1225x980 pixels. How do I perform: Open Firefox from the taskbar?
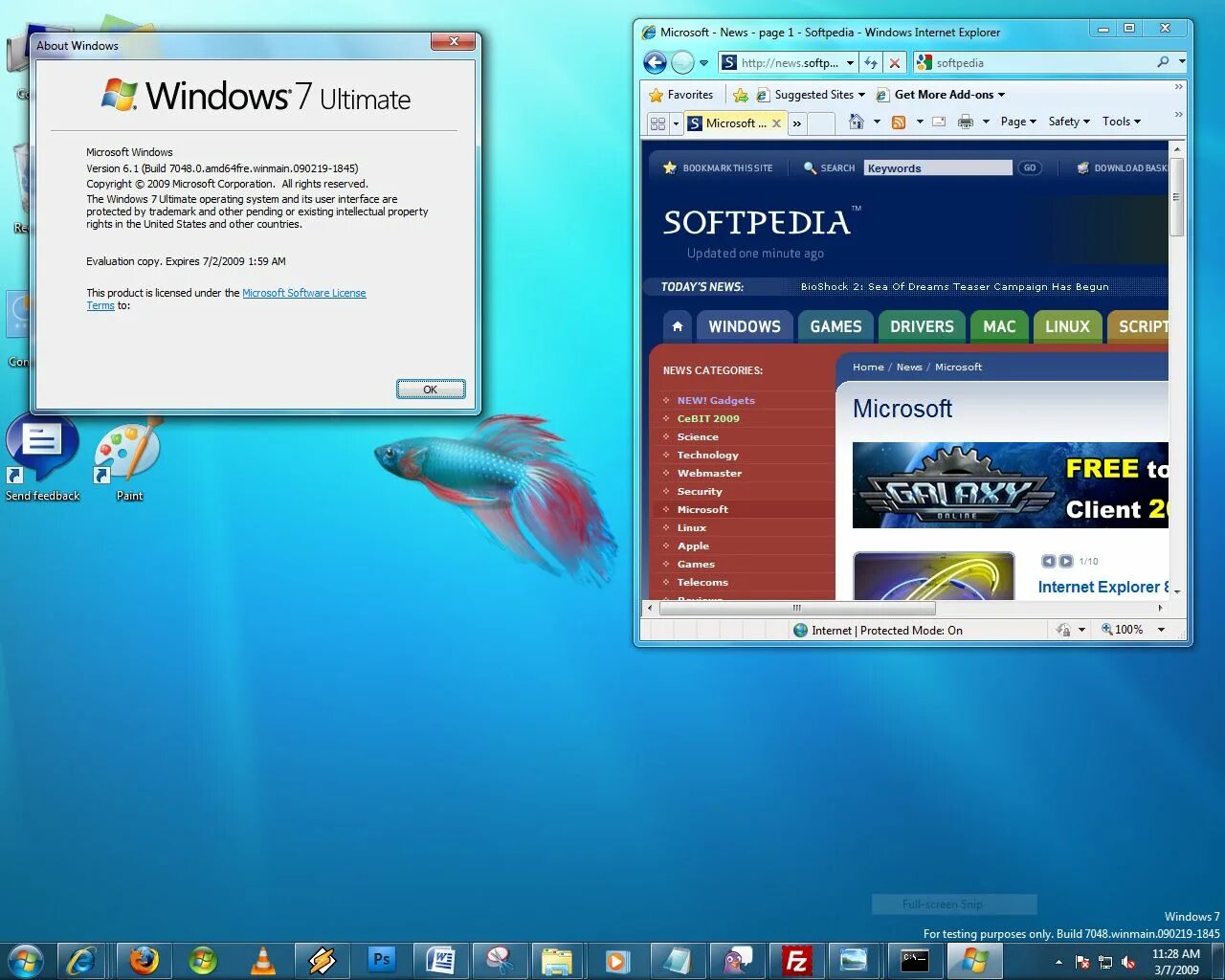coord(145,959)
